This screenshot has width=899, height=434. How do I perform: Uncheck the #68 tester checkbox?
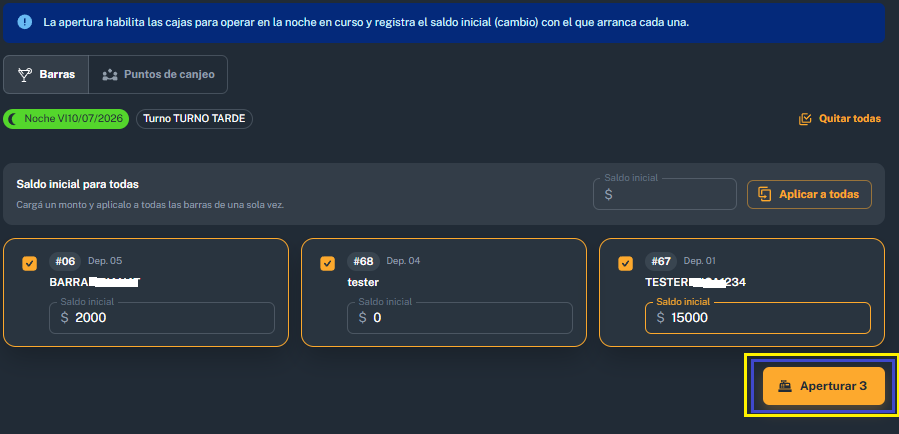click(327, 264)
